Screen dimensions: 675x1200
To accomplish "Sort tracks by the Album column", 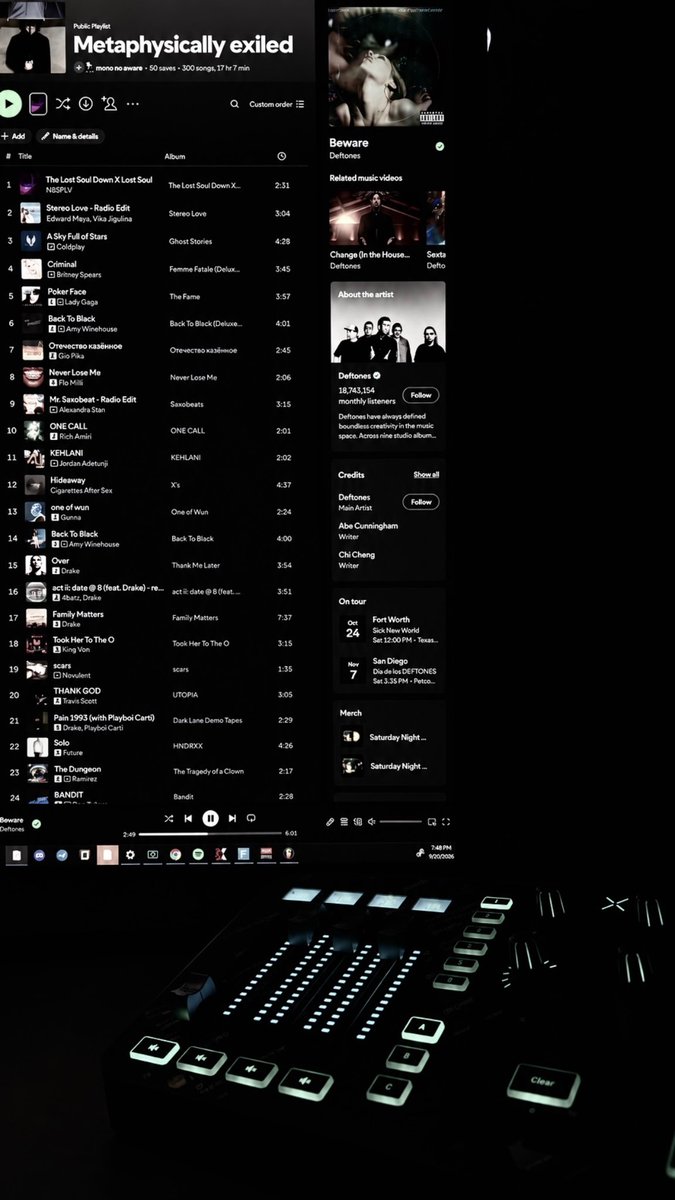I will (x=175, y=157).
